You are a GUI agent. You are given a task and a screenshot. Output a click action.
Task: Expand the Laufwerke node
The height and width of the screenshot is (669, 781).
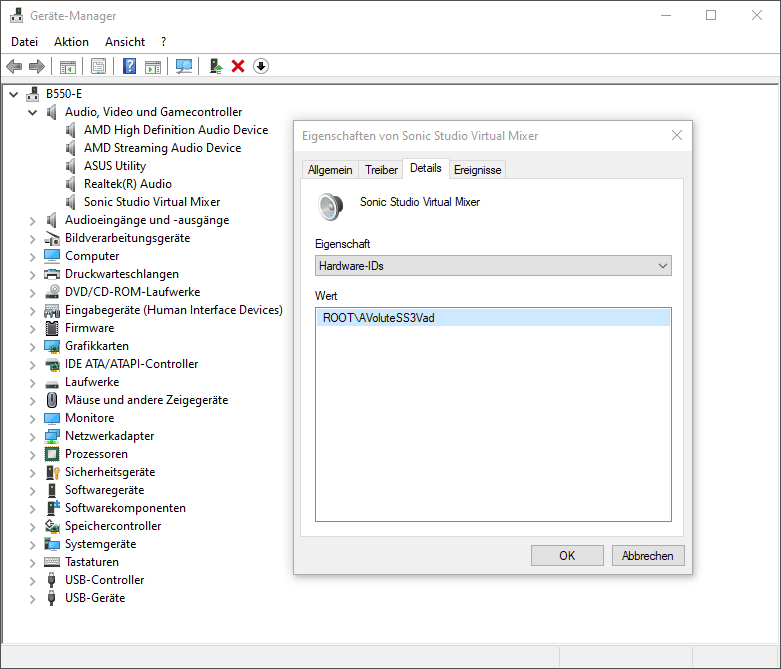click(32, 382)
